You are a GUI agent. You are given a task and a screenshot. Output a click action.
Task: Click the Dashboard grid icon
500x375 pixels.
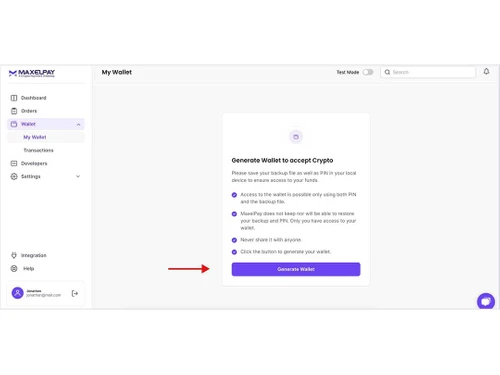[14, 98]
